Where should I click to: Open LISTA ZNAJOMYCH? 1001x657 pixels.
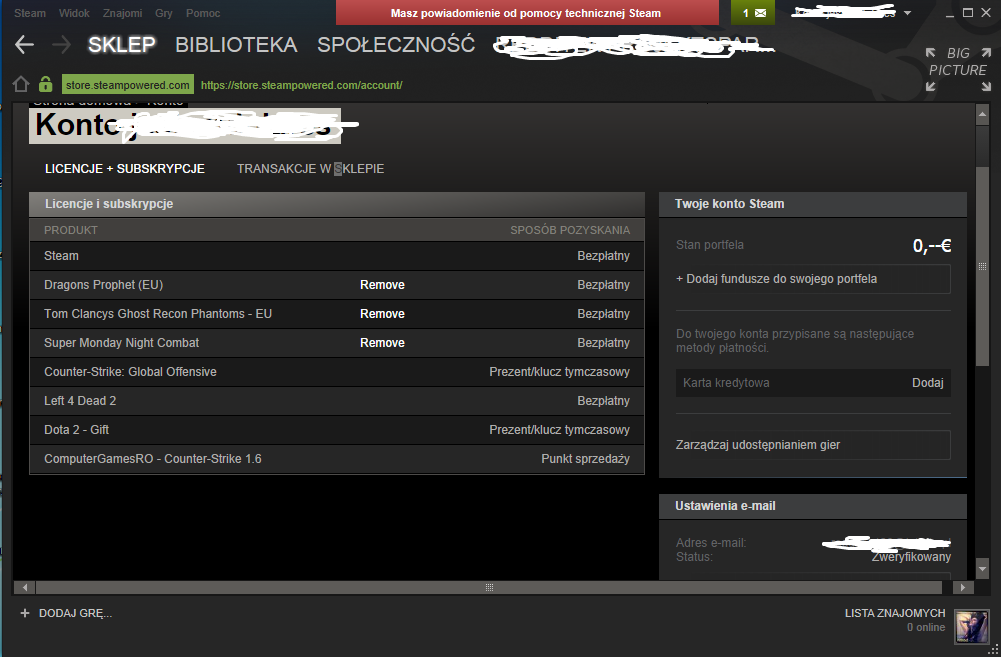894,613
